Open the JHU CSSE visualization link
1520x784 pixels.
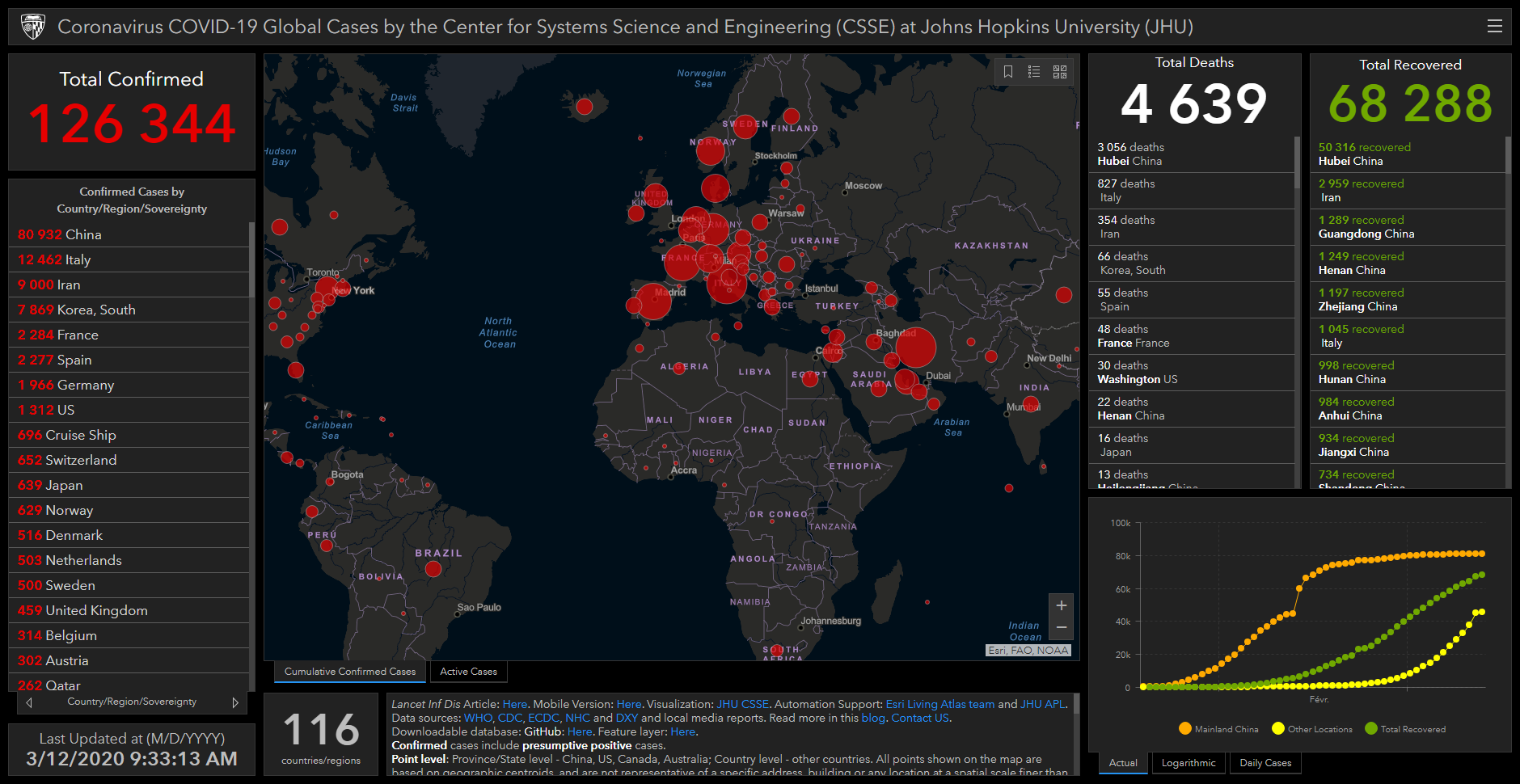pyautogui.click(x=742, y=704)
